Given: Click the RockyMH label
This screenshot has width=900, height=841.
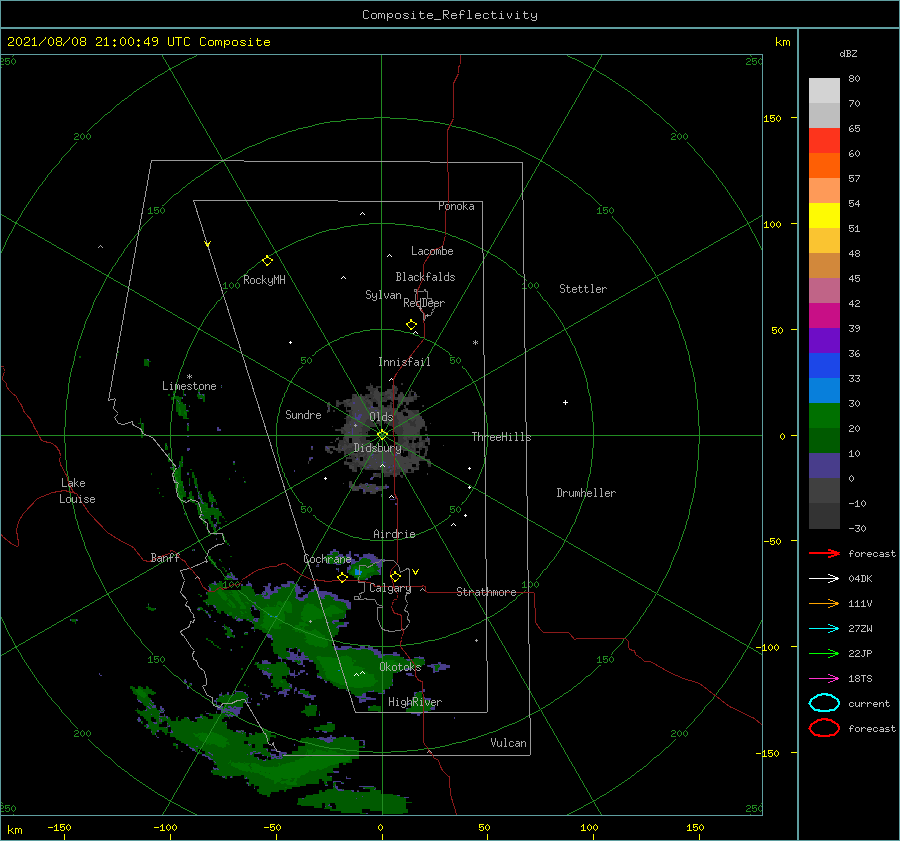Looking at the screenshot, I should tap(264, 280).
